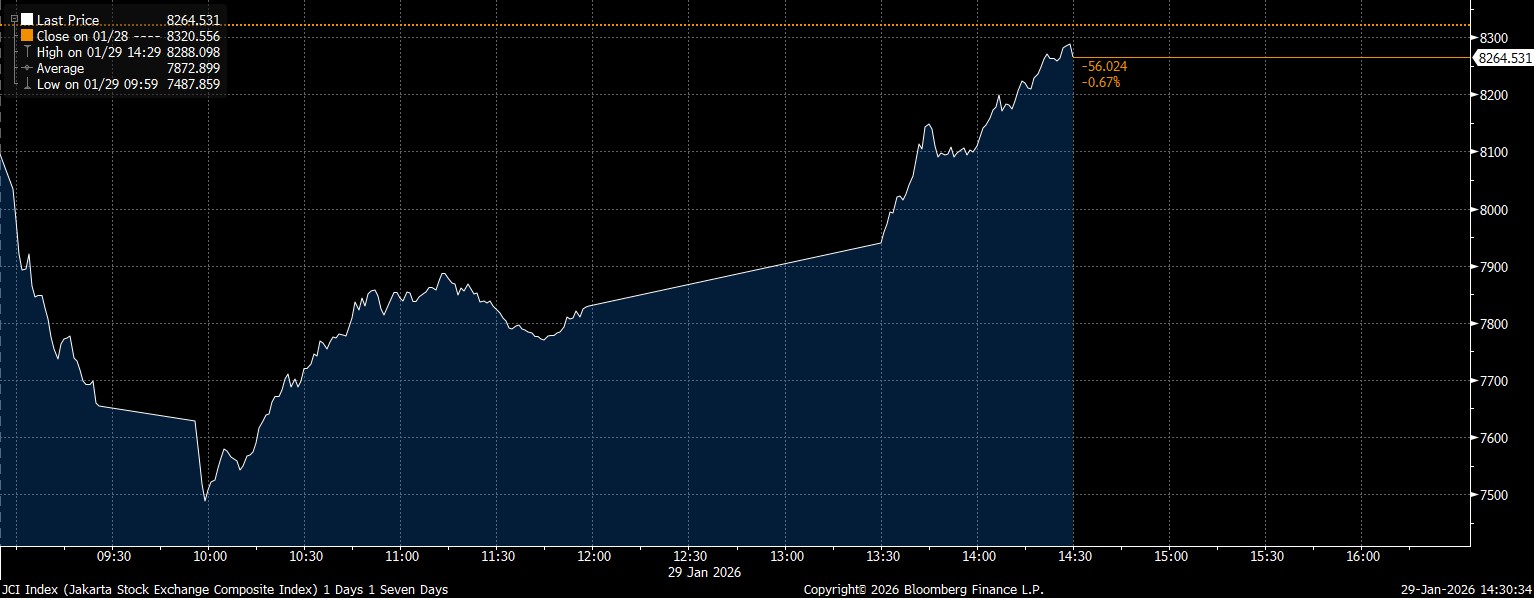Click the 10:00 time axis label

208,556
